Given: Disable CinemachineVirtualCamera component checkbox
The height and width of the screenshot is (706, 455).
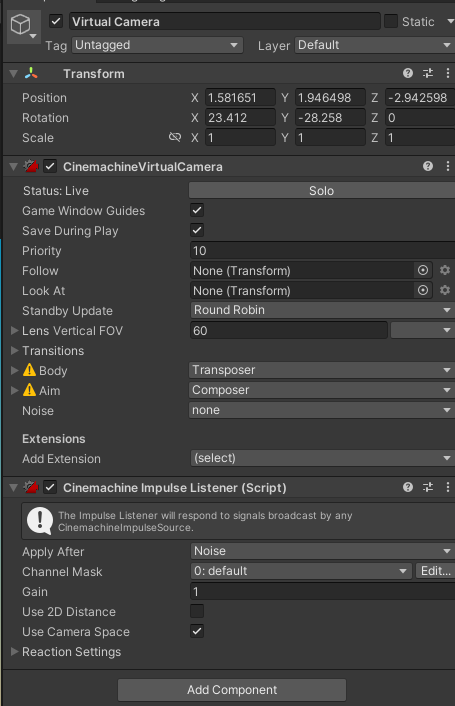Looking at the screenshot, I should pos(50,166).
